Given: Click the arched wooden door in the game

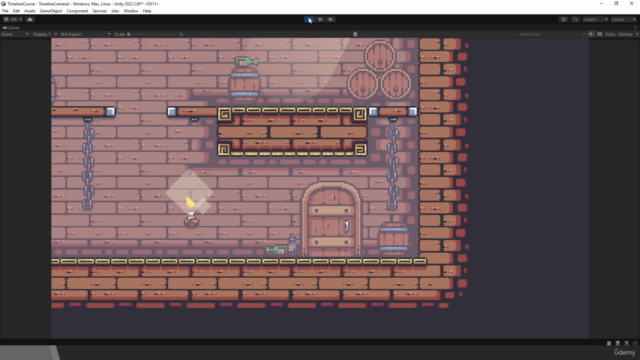Looking at the screenshot, I should 331,220.
